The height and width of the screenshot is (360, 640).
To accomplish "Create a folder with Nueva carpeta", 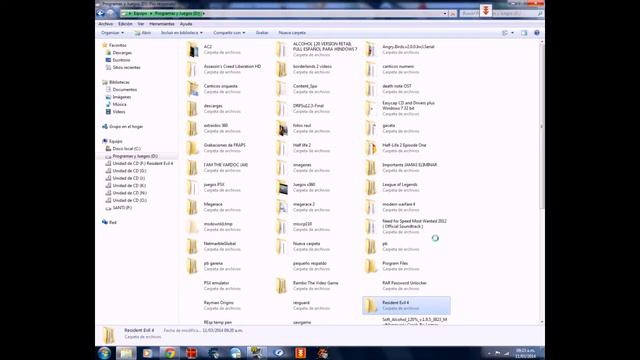I will [x=292, y=33].
